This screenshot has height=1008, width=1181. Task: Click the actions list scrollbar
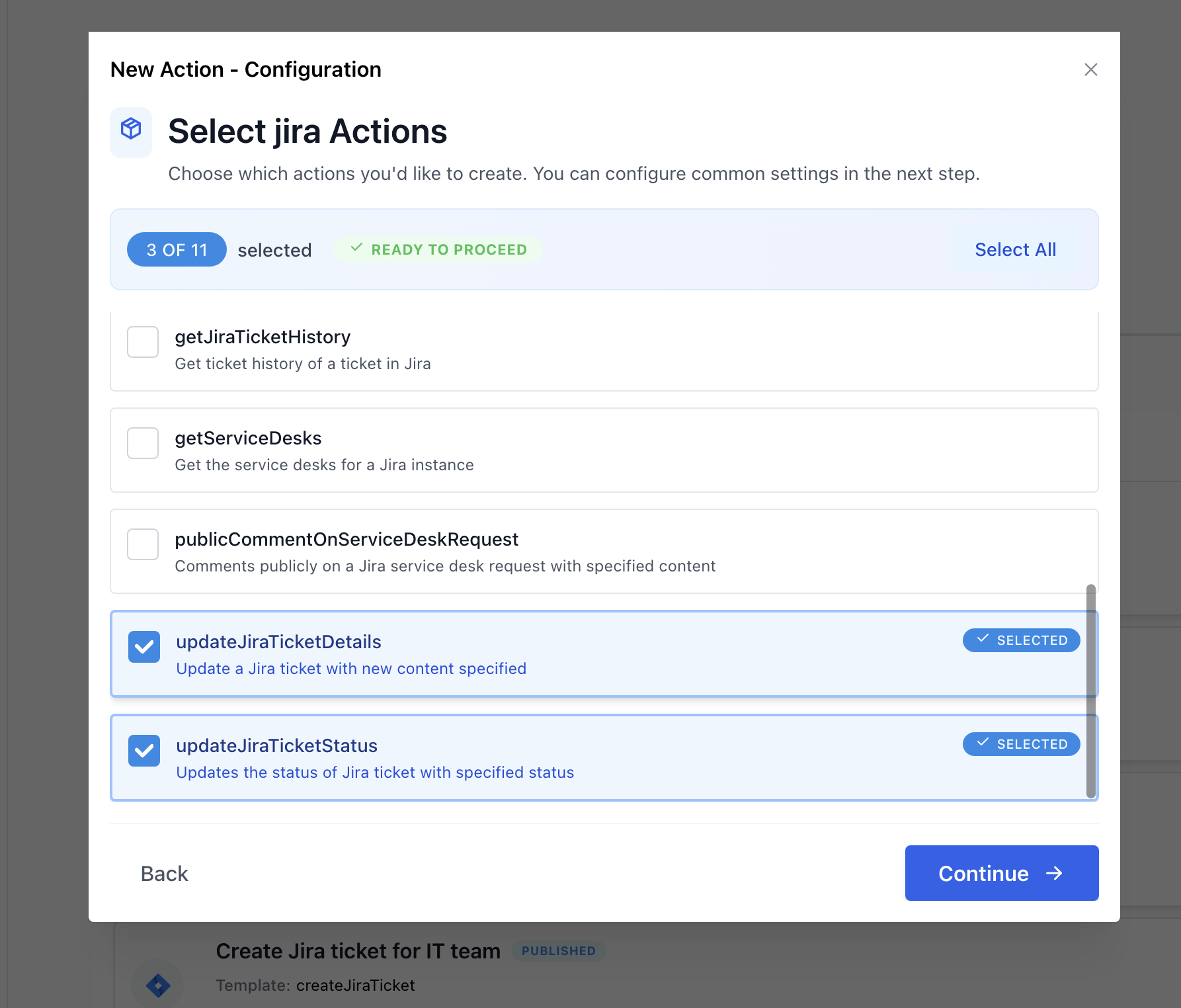1090,691
